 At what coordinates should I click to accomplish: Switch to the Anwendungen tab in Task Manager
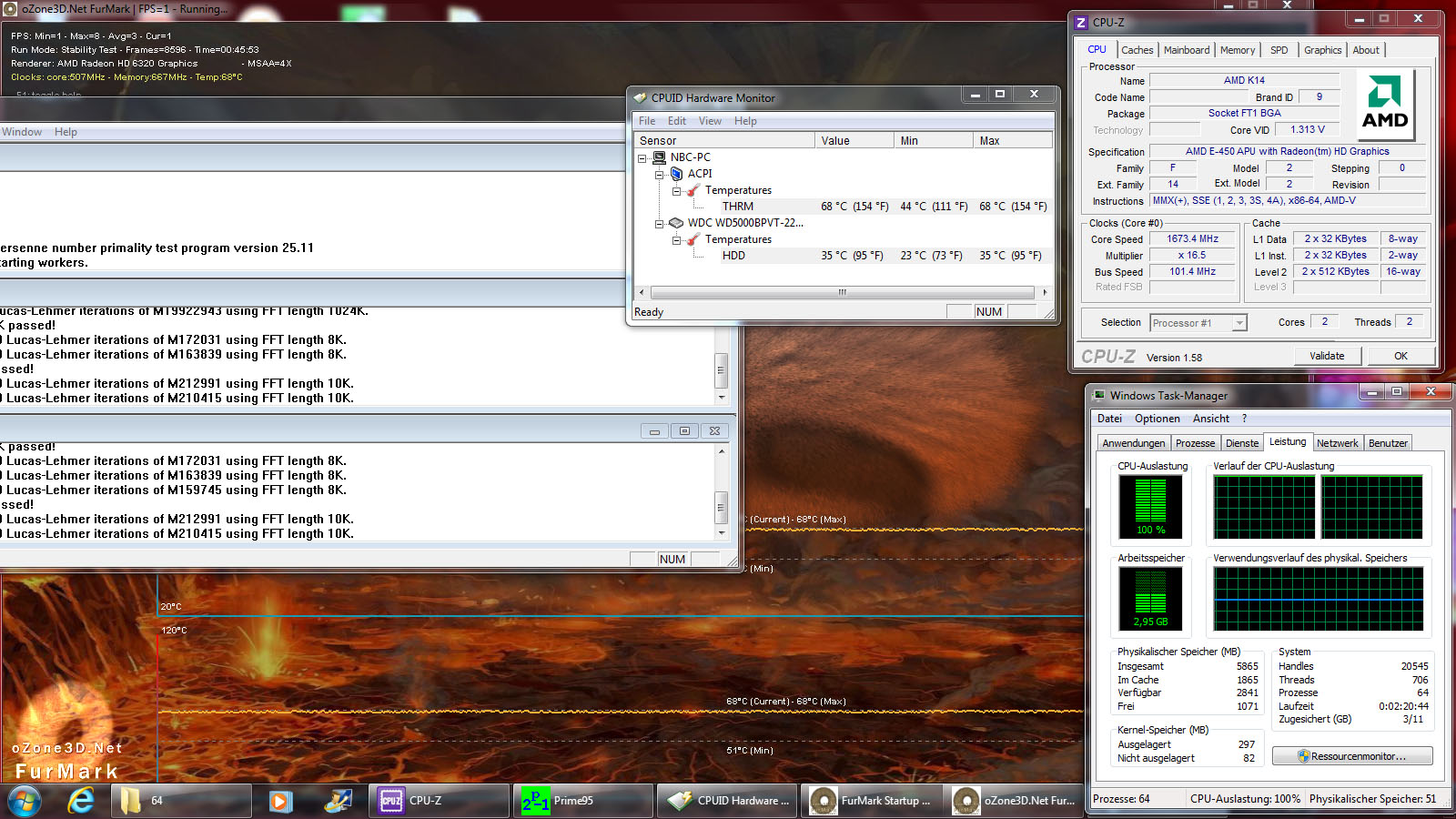1134,443
